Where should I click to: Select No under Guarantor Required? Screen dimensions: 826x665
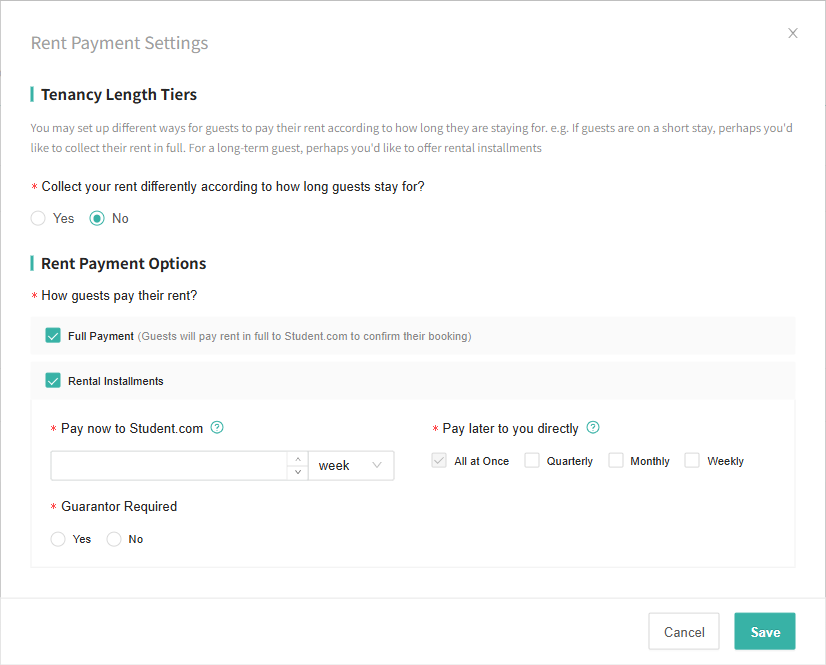pyautogui.click(x=112, y=539)
